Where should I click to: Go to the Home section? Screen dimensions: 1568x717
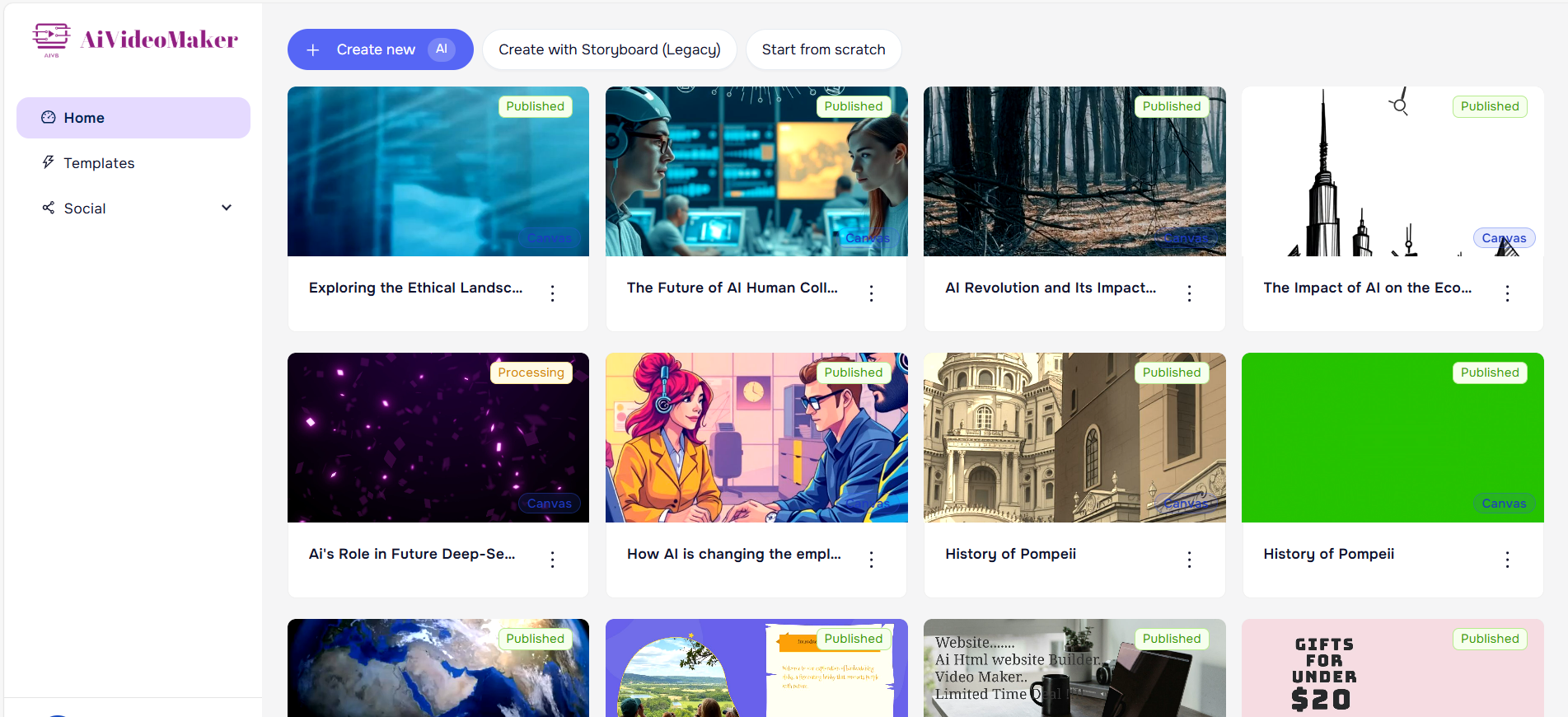133,118
